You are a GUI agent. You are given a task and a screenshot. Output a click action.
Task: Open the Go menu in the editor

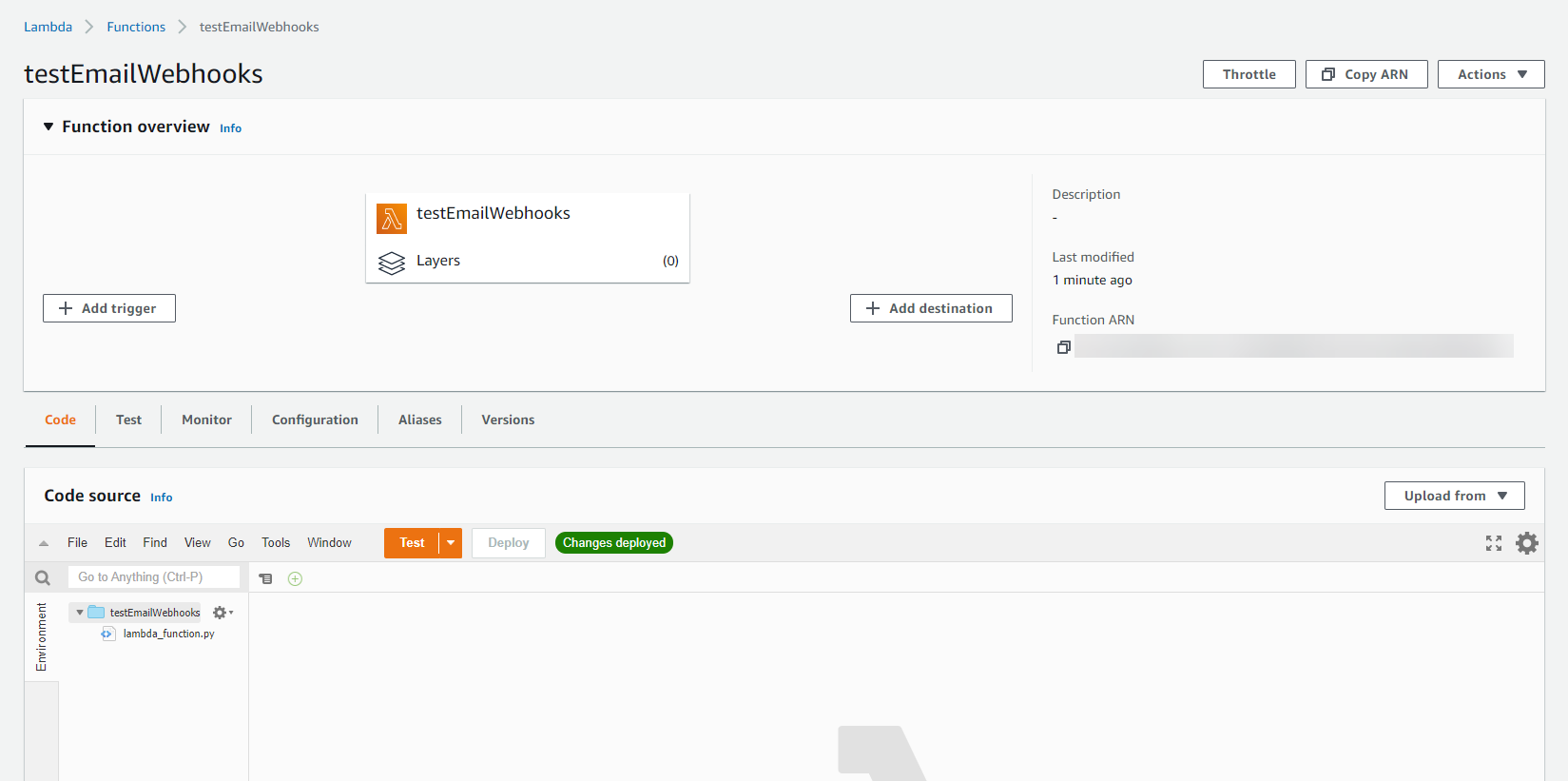[x=236, y=542]
